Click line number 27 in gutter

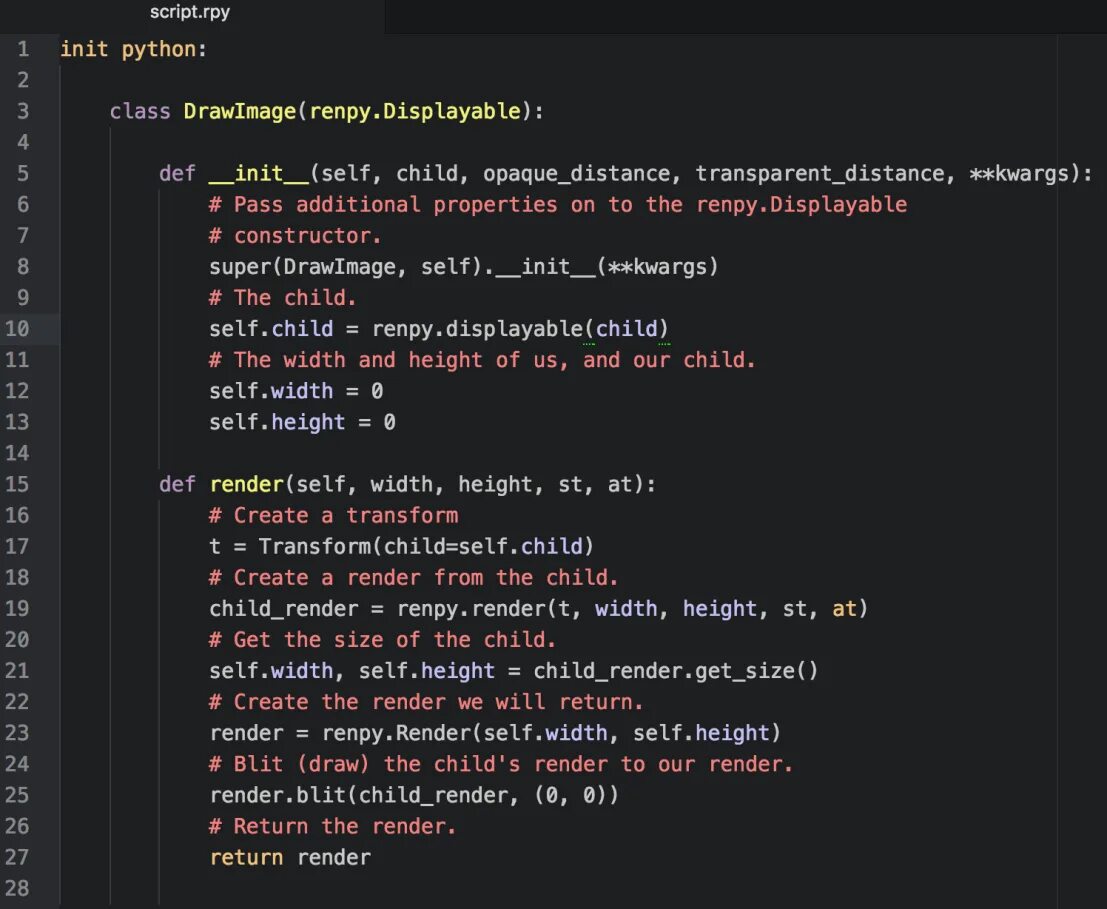click(x=17, y=857)
